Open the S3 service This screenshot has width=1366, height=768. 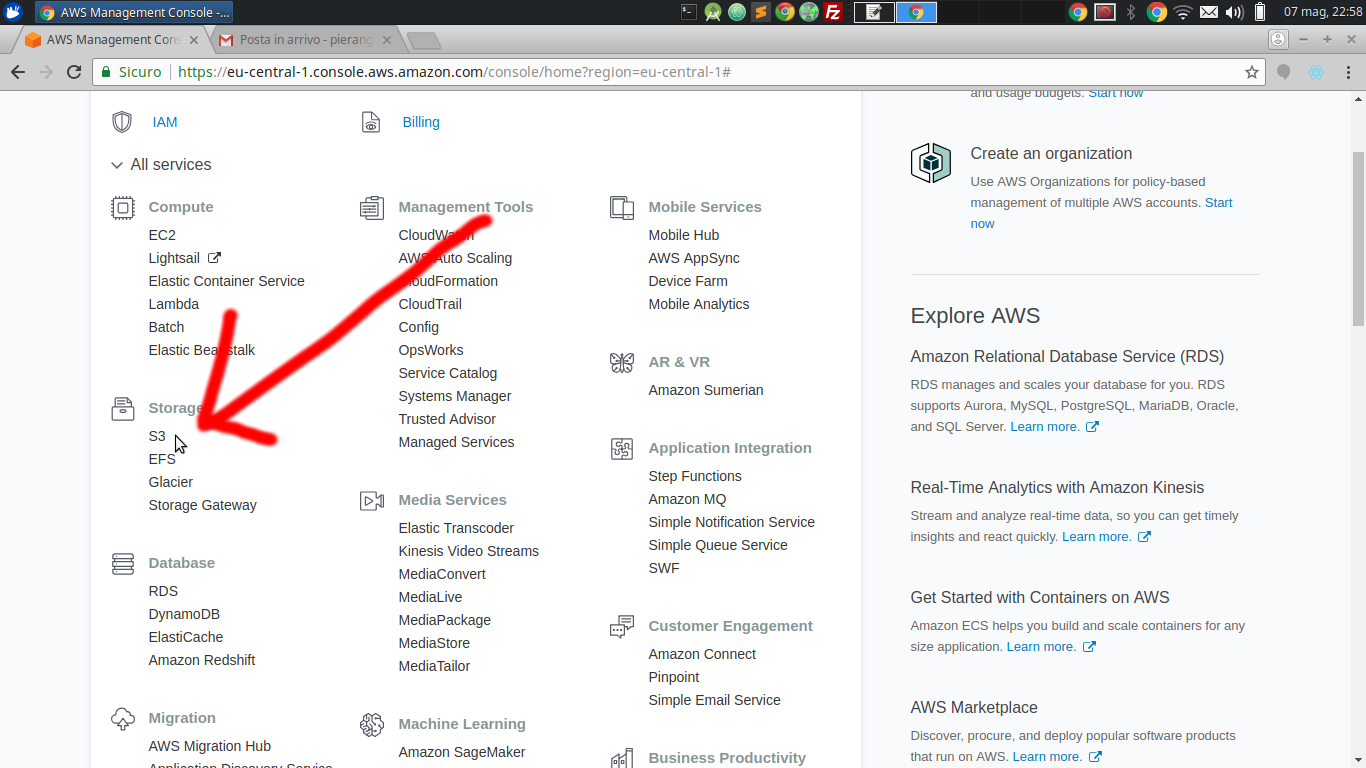pyautogui.click(x=157, y=436)
